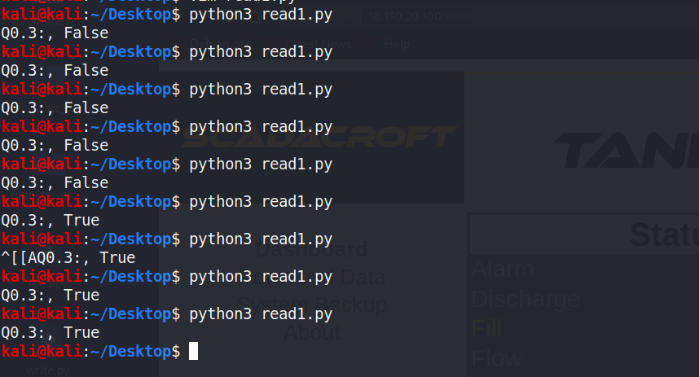The image size is (699, 377).
Task: Select the About link in the background page
Action: [x=312, y=332]
